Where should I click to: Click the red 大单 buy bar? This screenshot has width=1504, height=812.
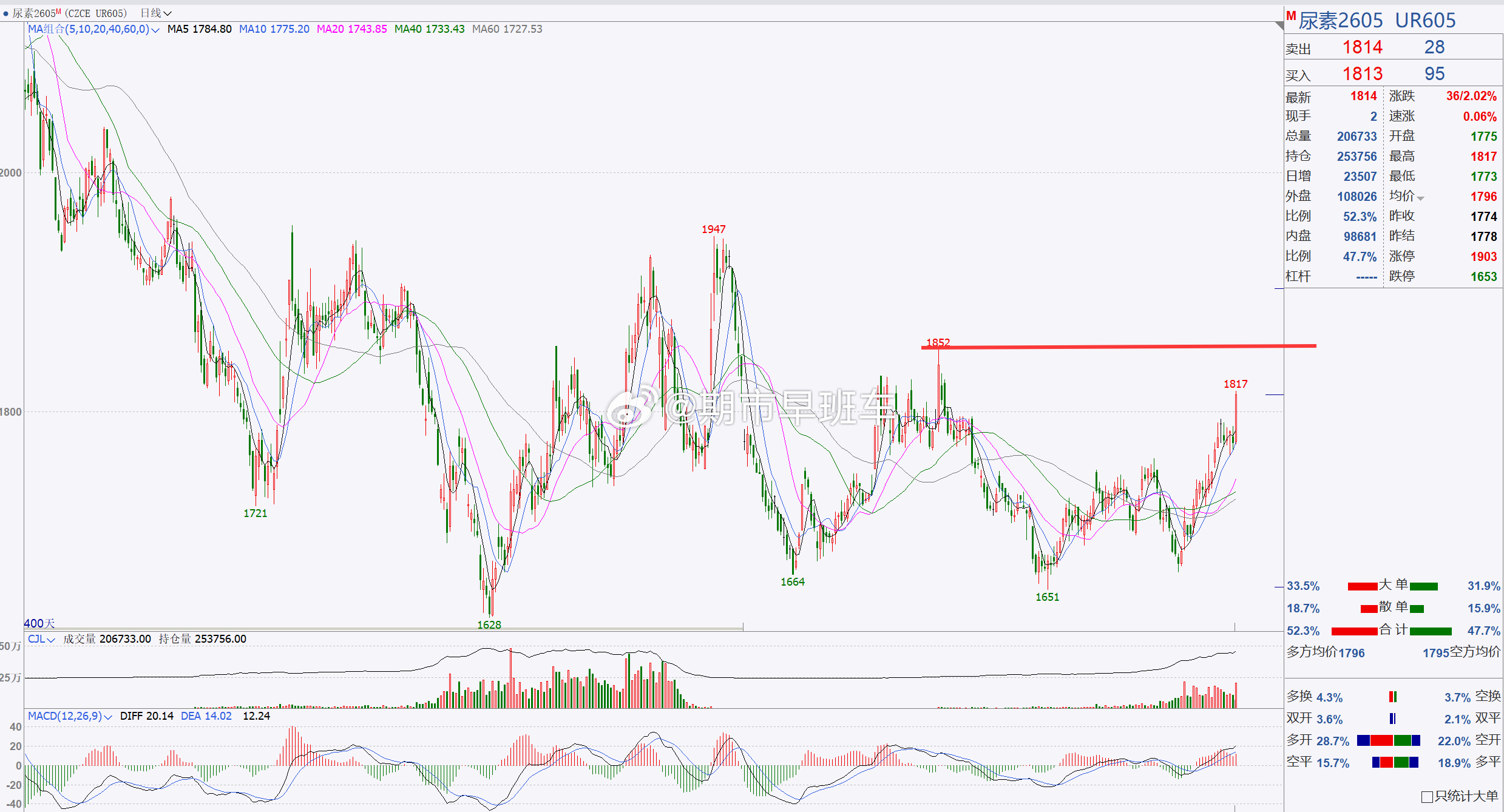1362,586
